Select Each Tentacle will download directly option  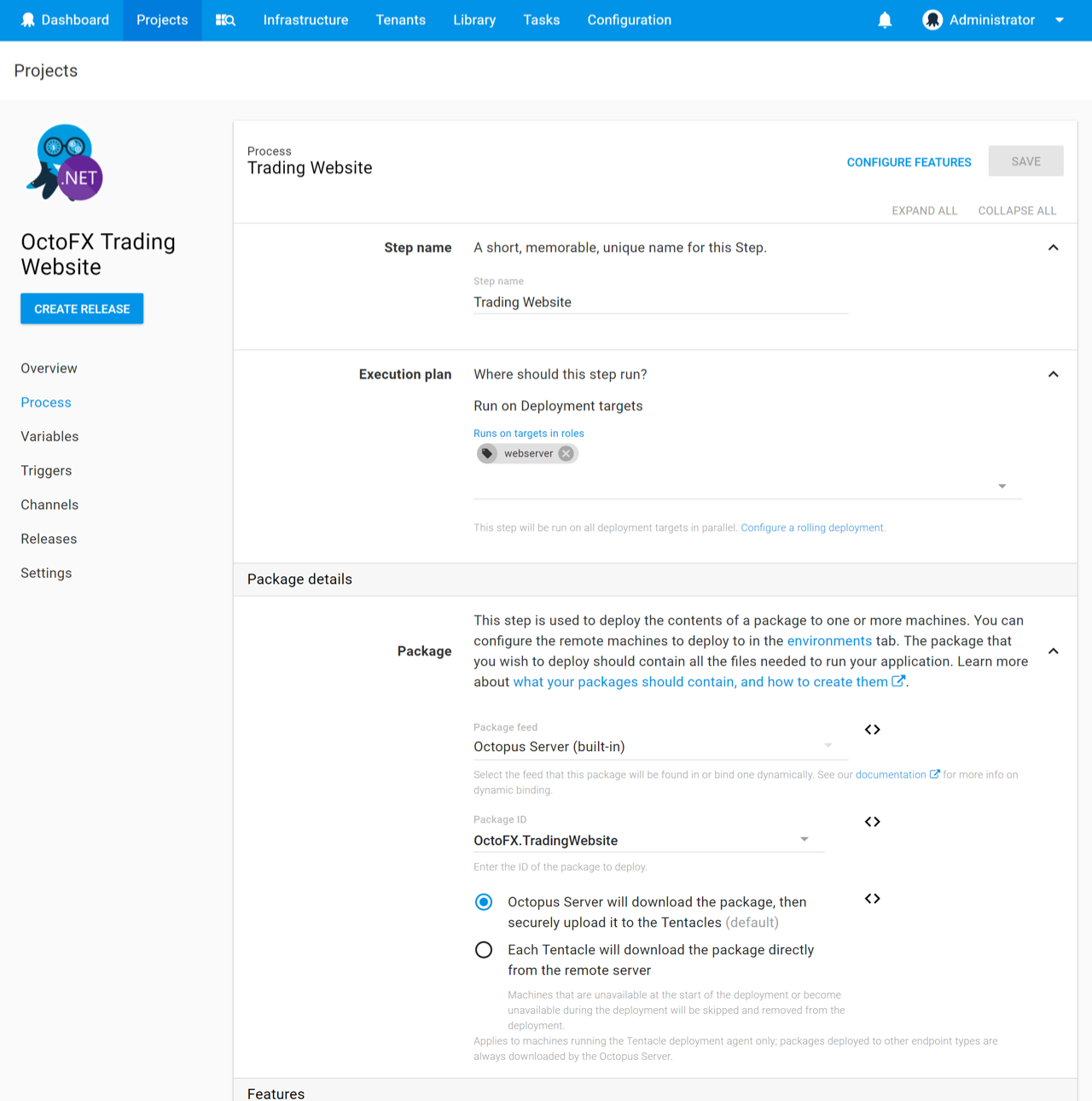[x=484, y=950]
